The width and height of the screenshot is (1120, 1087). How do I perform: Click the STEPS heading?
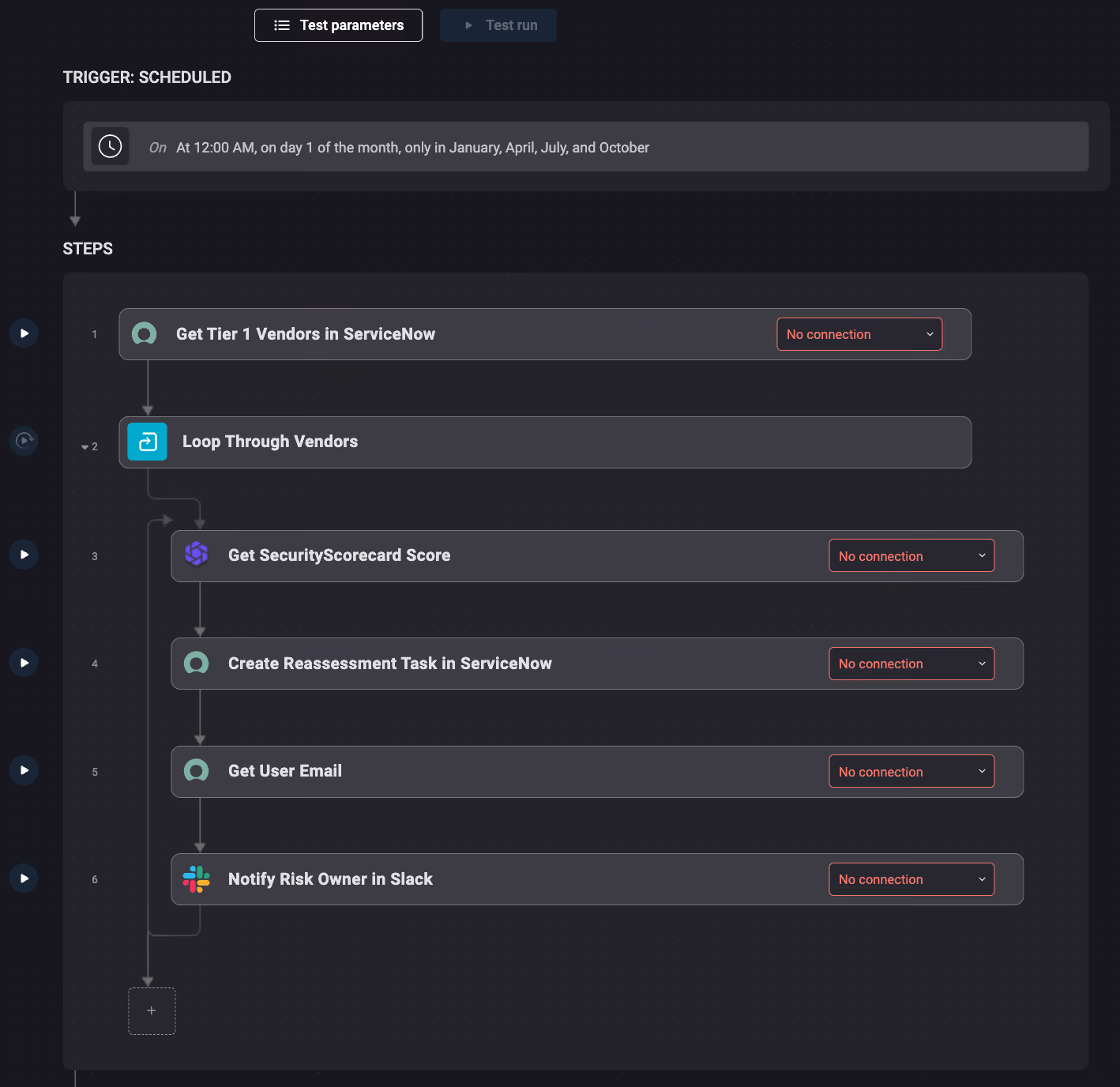tap(88, 249)
